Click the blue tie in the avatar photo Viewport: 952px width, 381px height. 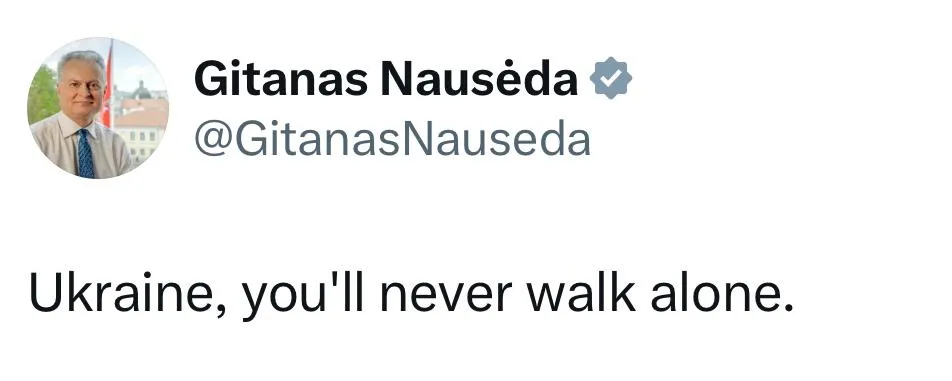(85, 153)
